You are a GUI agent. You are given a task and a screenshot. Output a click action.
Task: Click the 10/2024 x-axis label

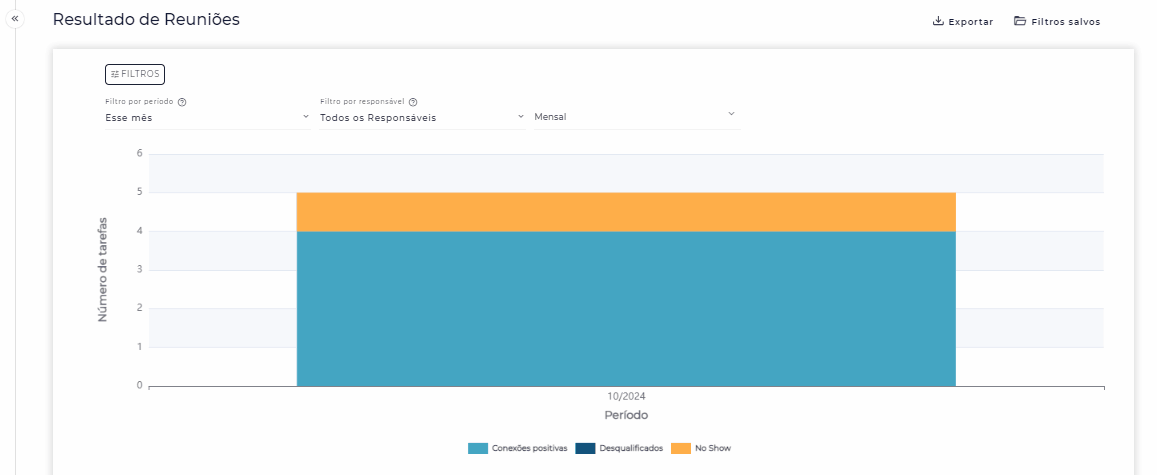coord(626,397)
